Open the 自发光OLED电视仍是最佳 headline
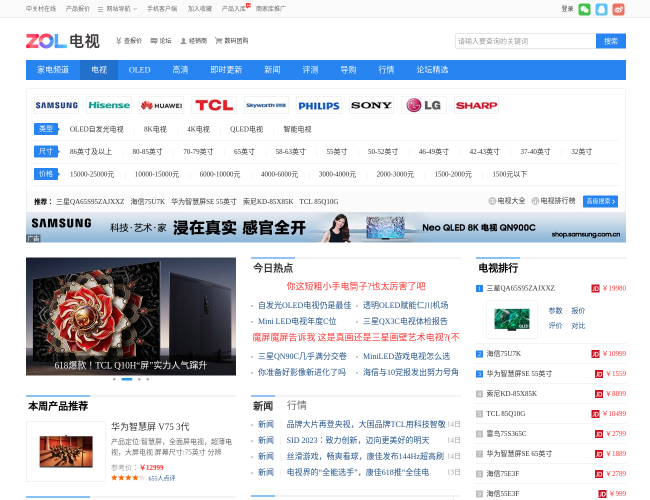 pos(304,305)
